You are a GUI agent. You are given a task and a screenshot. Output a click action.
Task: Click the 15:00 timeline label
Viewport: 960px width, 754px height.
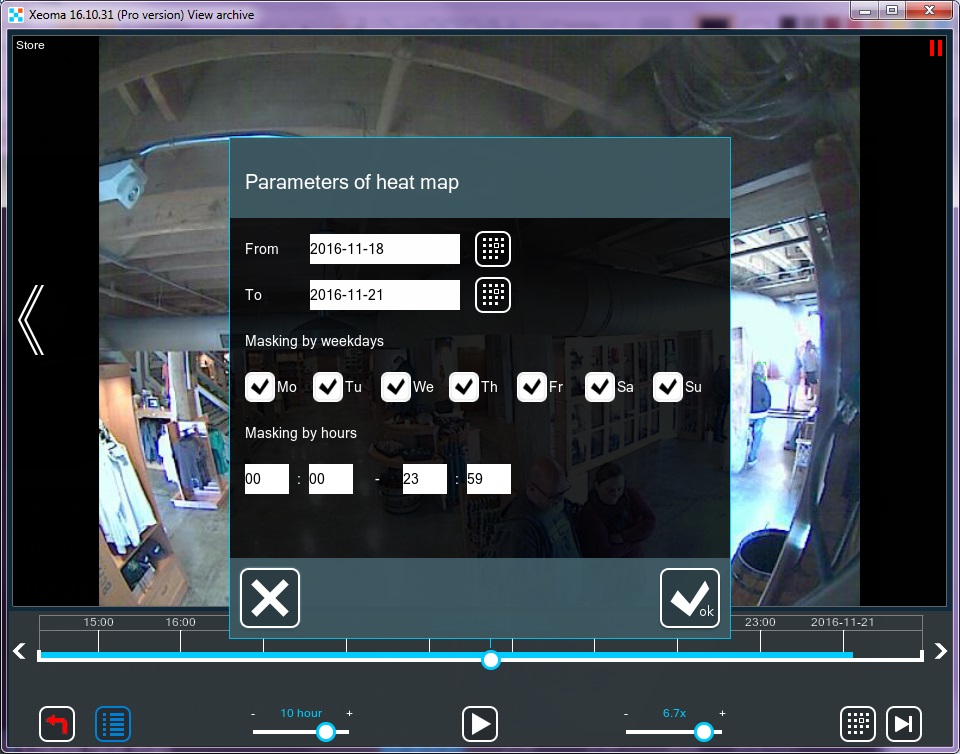pyautogui.click(x=99, y=622)
